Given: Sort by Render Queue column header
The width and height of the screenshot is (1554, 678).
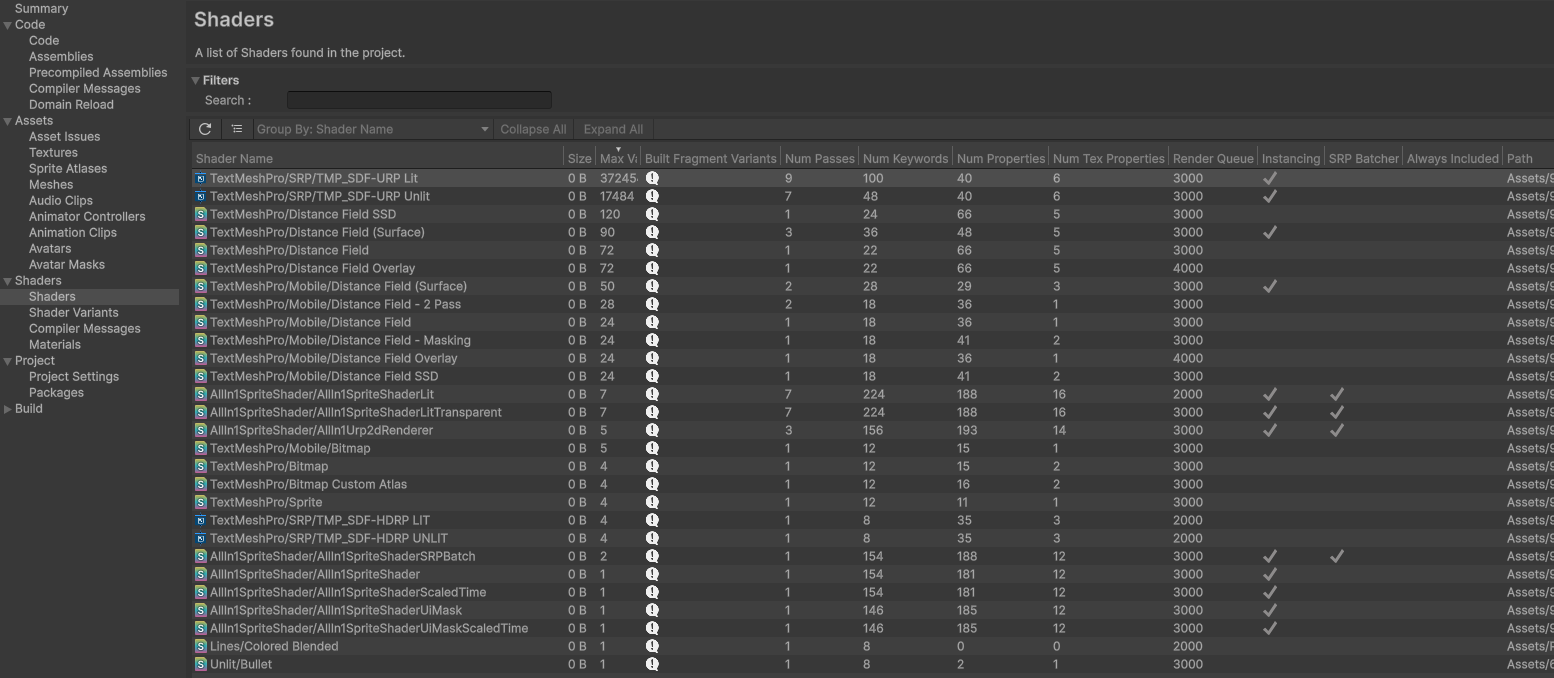Looking at the screenshot, I should click(1213, 158).
